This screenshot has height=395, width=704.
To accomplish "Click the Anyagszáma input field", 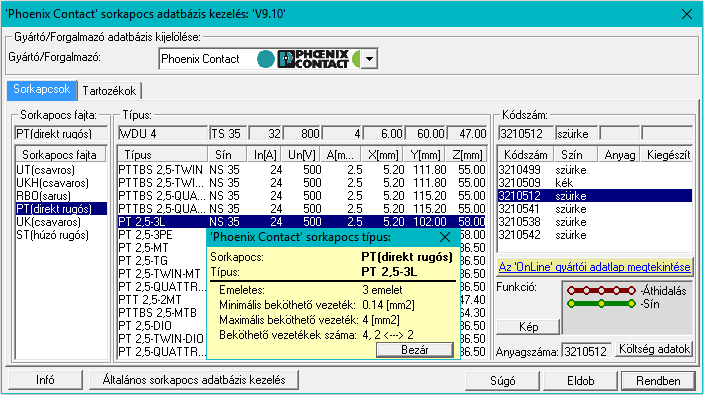I will point(586,351).
